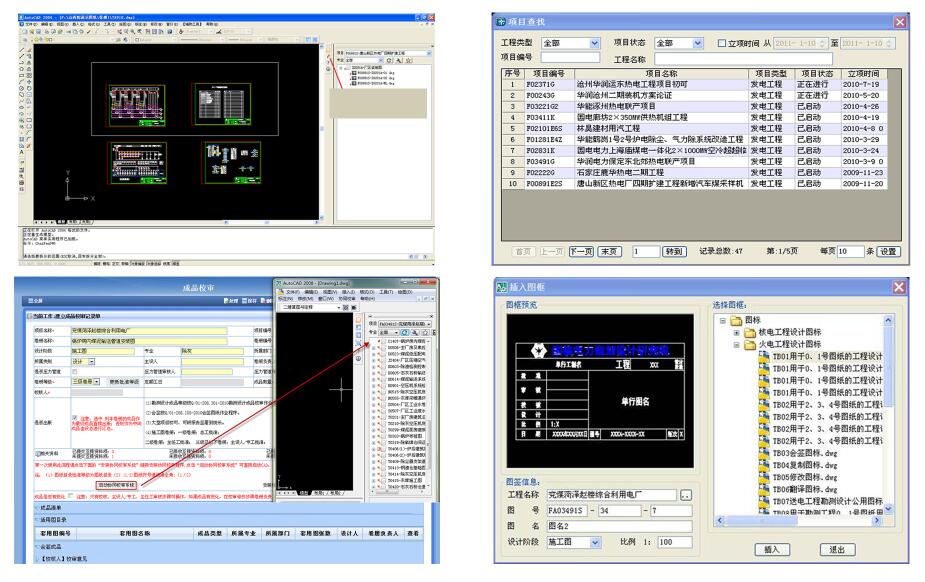Click the 每页 records field showing 10

[x=850, y=251]
